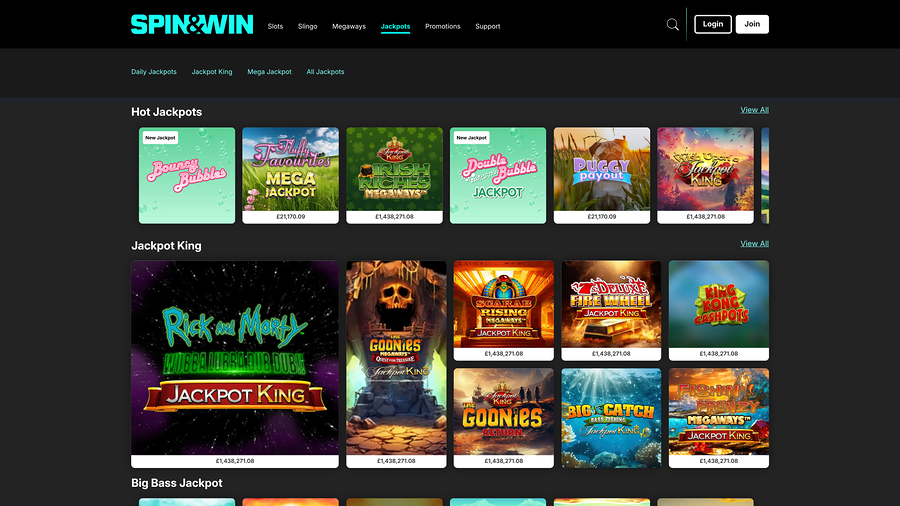
Task: Open the Slots menu
Action: (275, 26)
